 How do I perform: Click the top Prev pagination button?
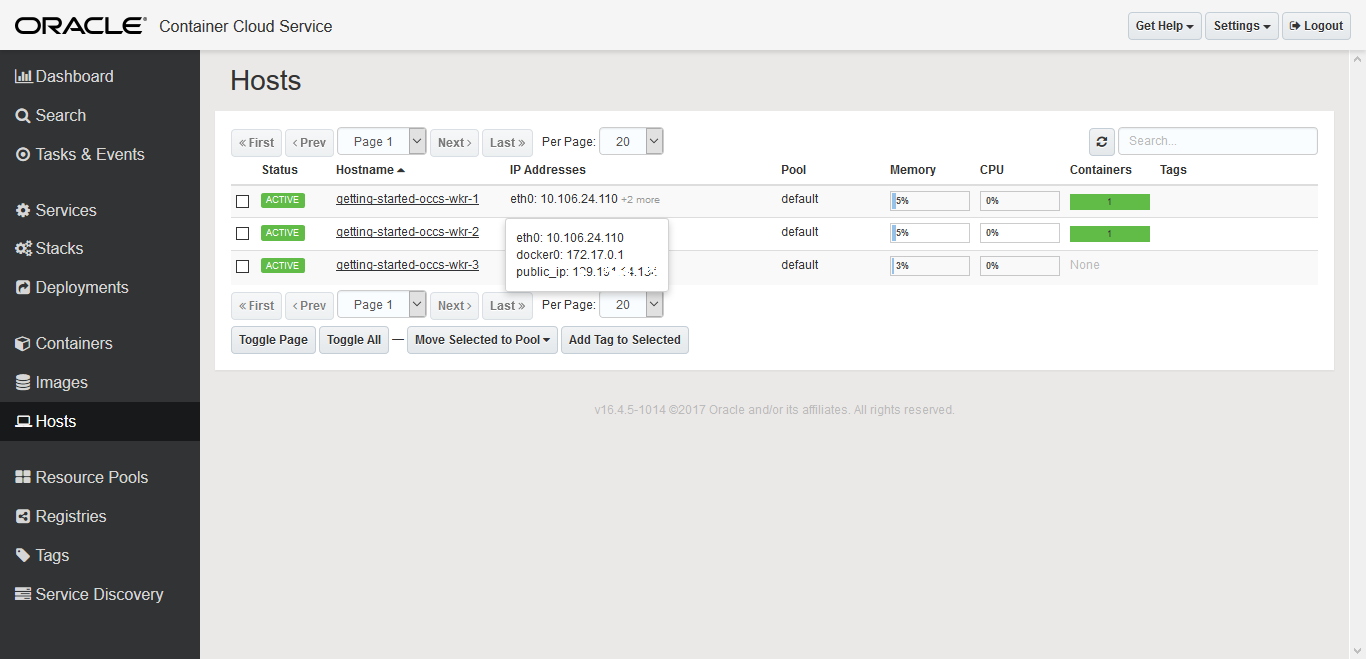pos(309,143)
